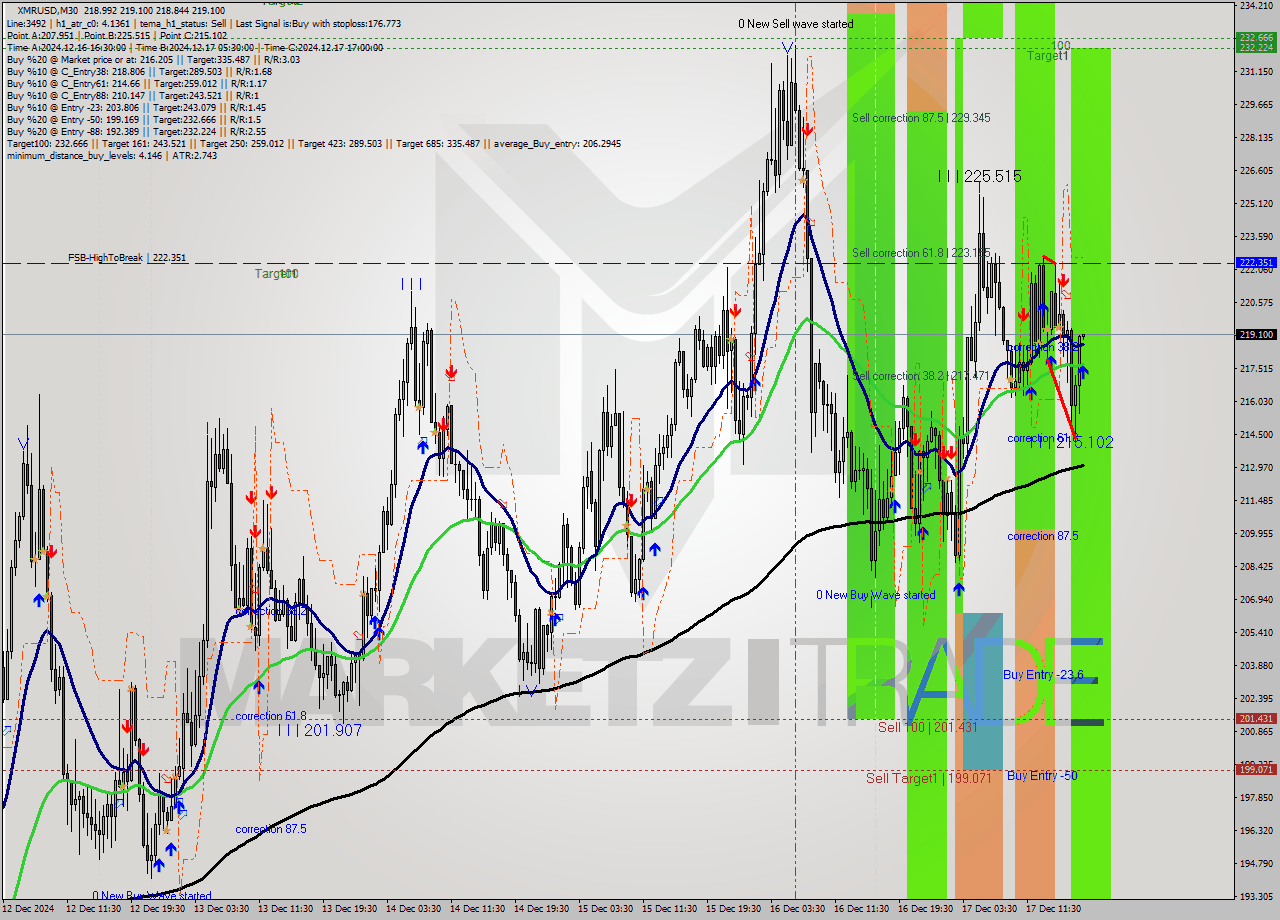Click the 'Buy Entry -23.6' label
Image resolution: width=1280 pixels, height=920 pixels.
coord(1043,675)
